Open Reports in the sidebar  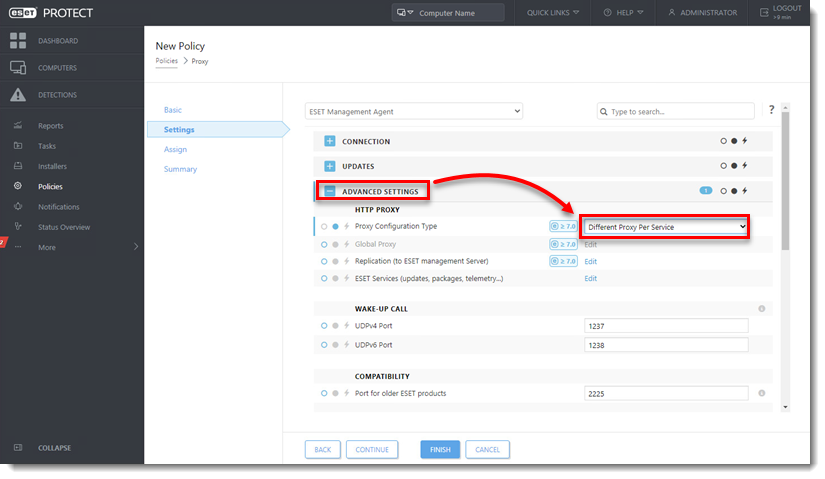point(51,126)
